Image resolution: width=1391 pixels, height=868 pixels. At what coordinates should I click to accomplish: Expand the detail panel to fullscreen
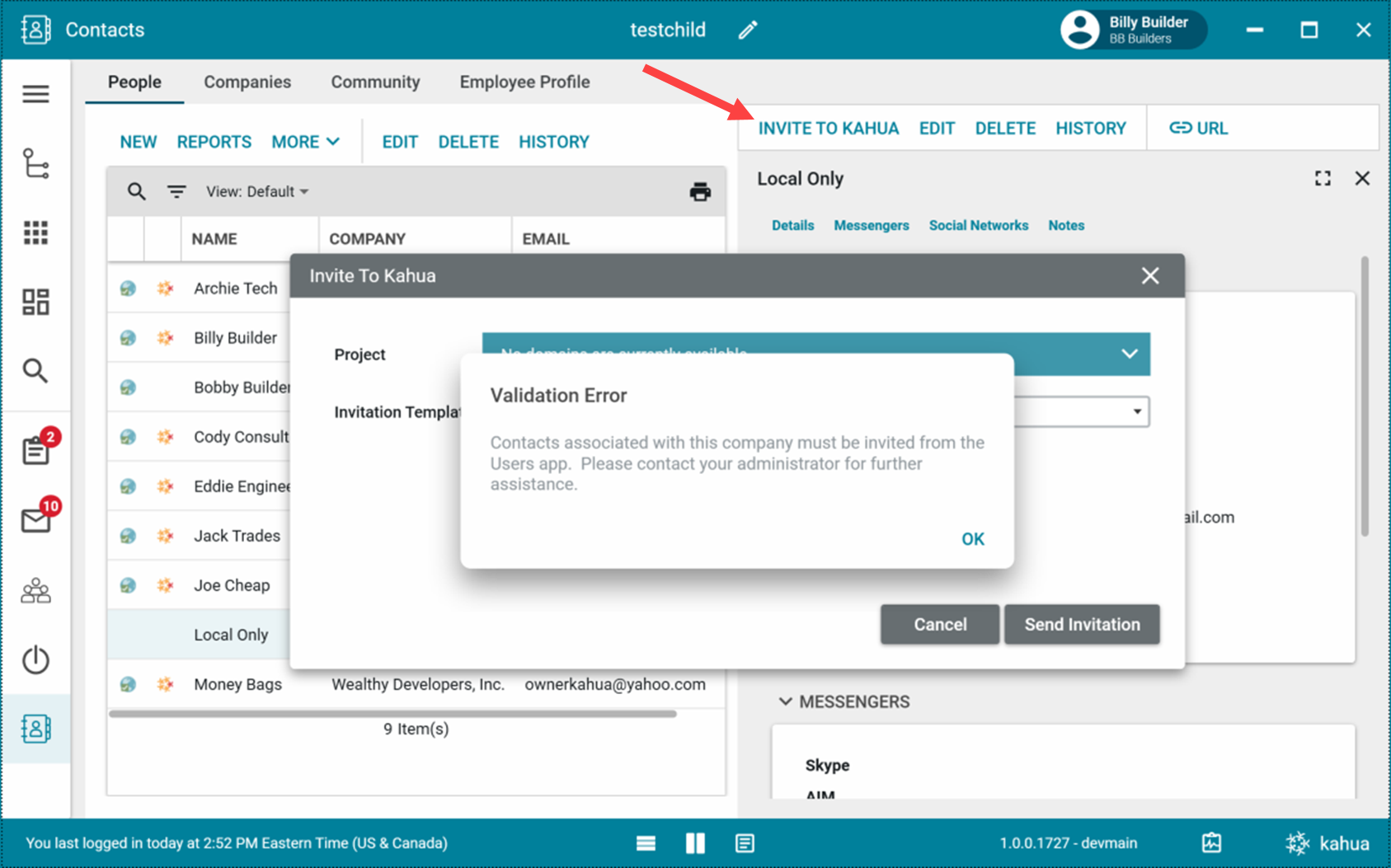pyautogui.click(x=1323, y=179)
